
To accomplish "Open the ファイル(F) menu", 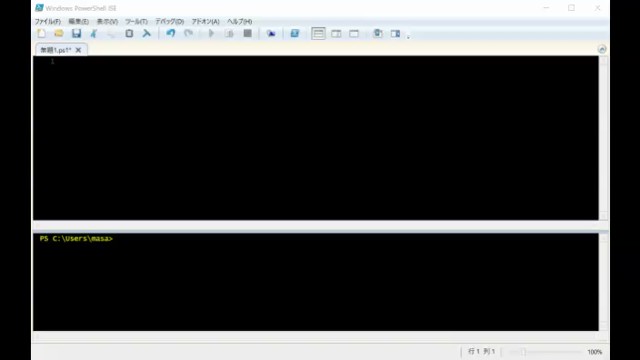I will coord(47,21).
